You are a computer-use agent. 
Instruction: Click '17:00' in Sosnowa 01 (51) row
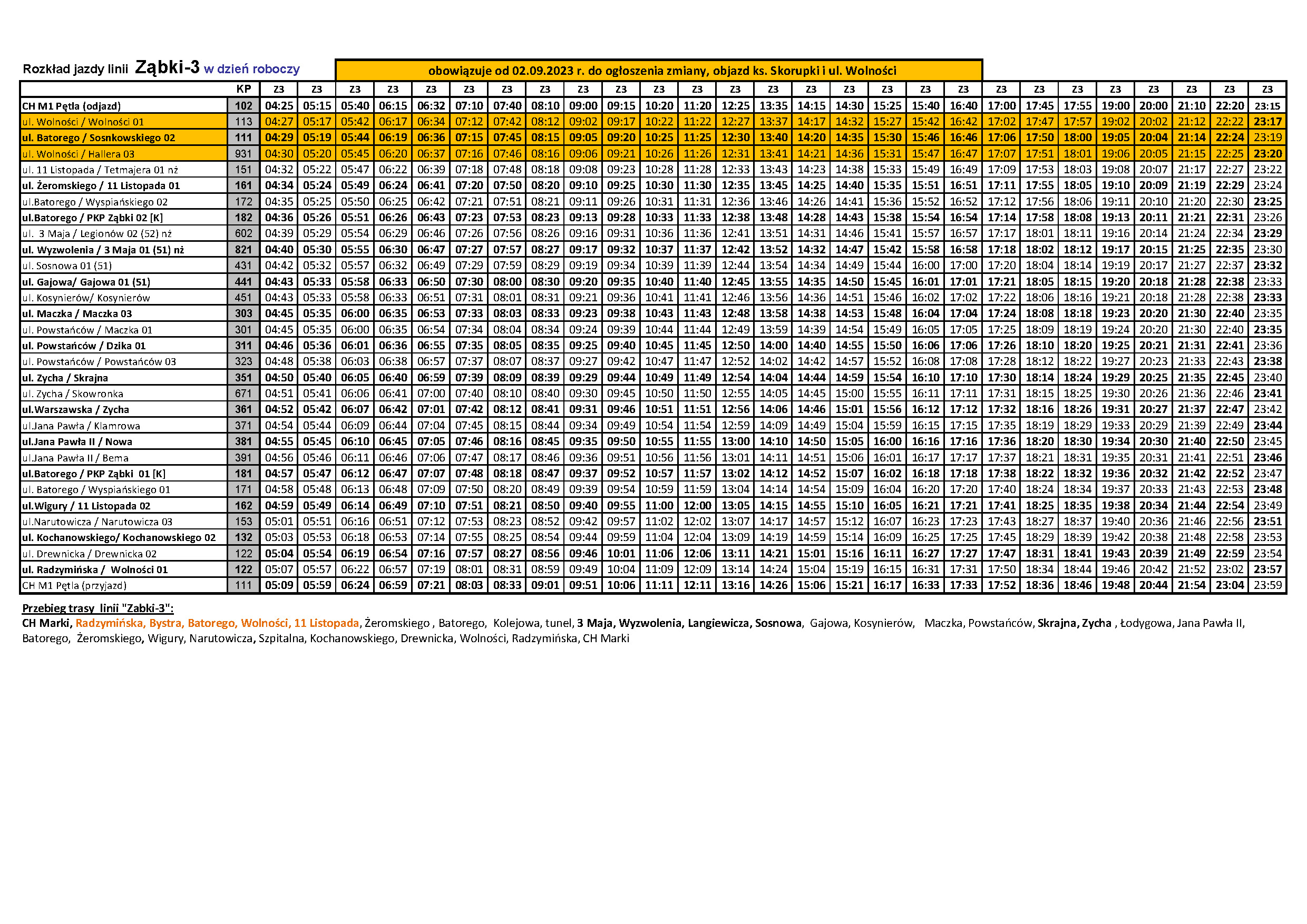(963, 266)
